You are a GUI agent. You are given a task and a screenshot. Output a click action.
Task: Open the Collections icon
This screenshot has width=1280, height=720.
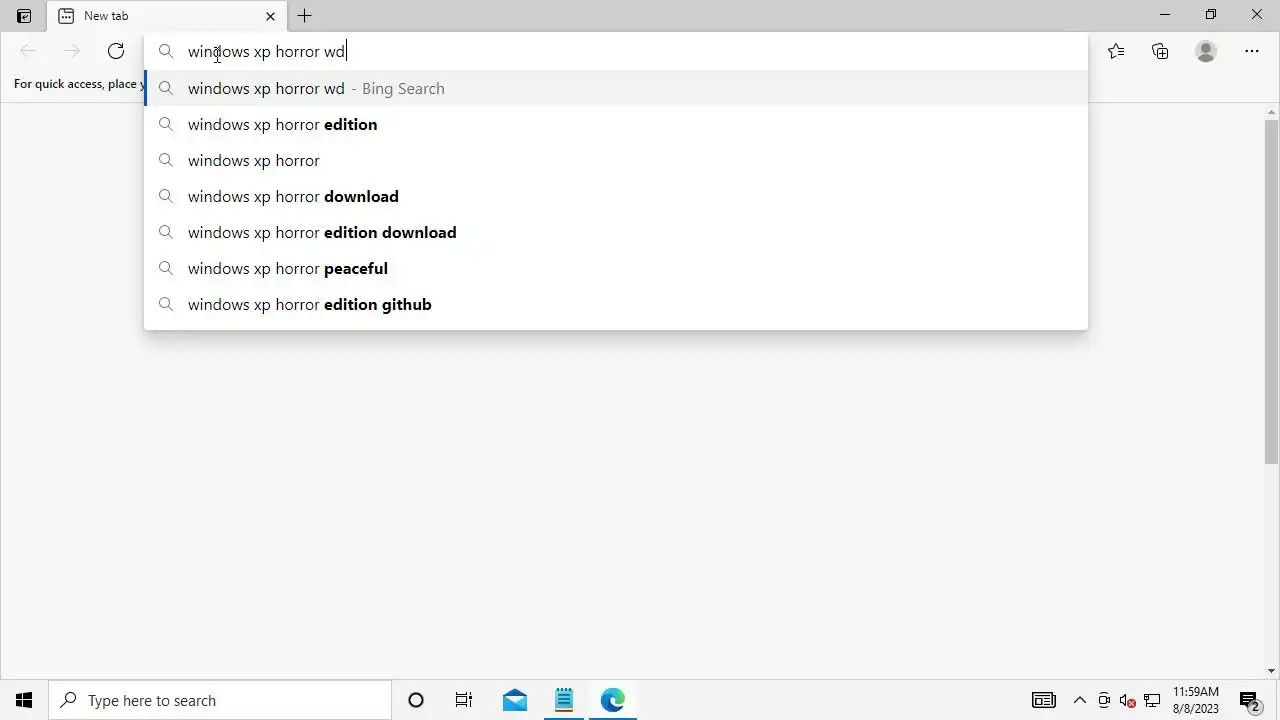(1160, 51)
